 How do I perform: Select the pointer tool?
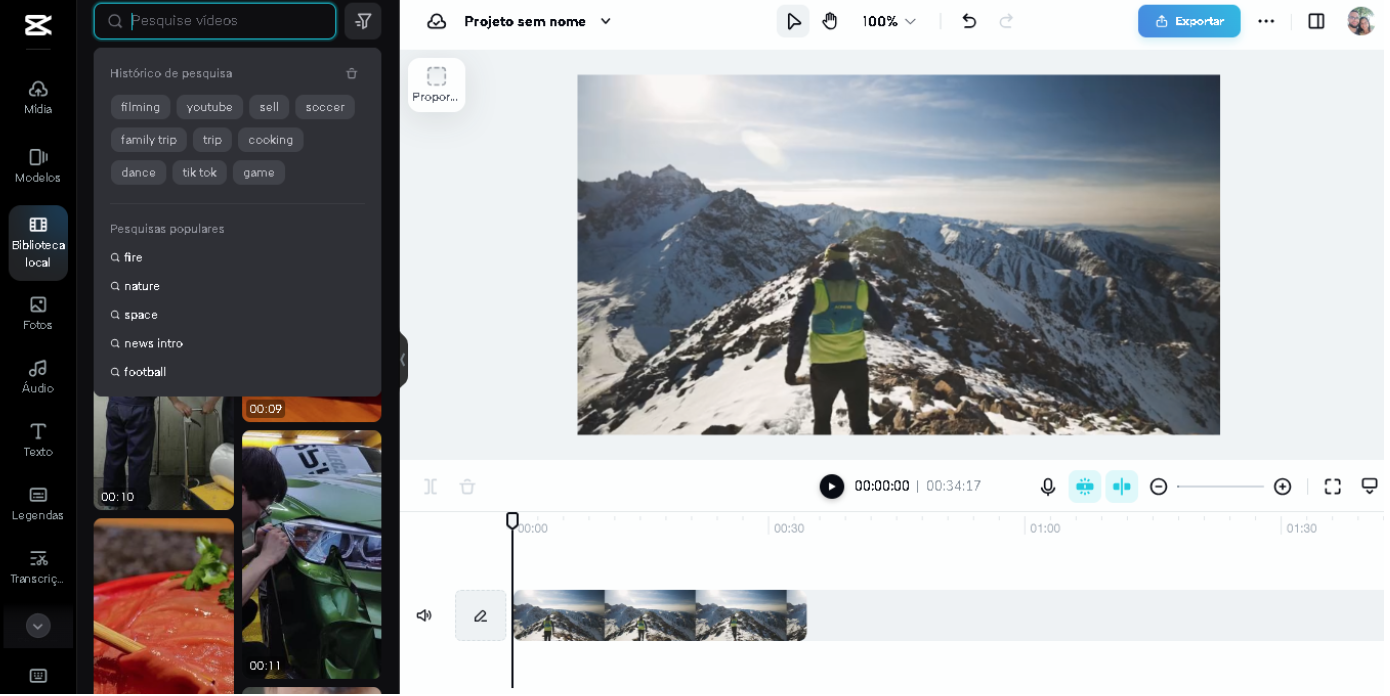point(795,21)
